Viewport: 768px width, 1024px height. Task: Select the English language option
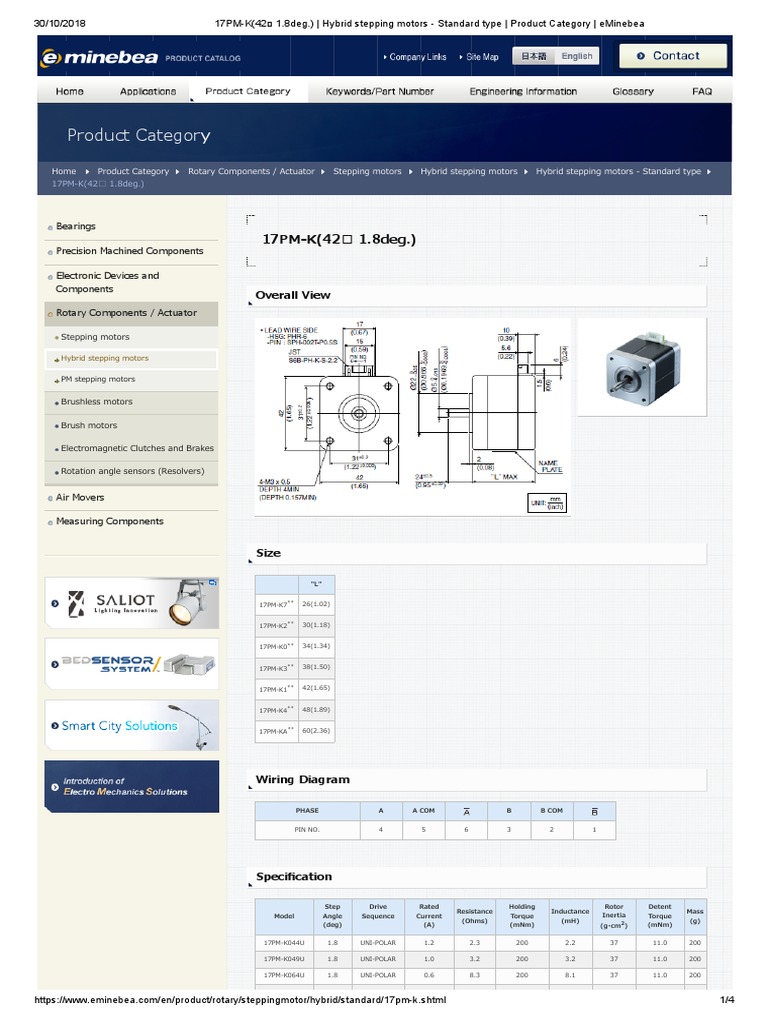point(577,56)
